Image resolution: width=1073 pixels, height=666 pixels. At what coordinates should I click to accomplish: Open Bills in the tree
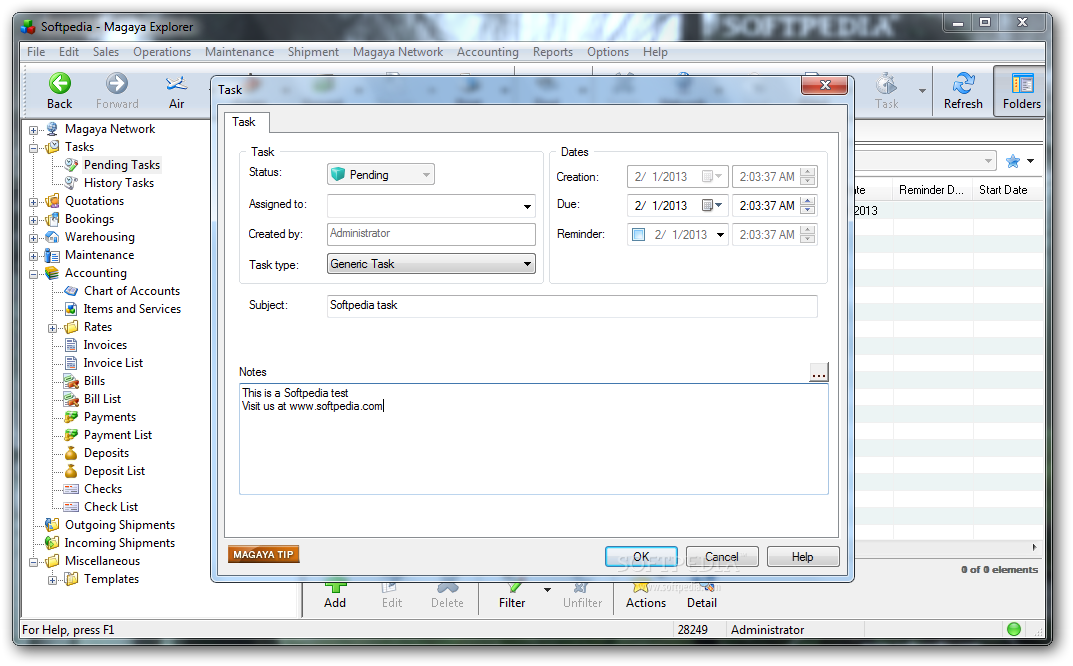[94, 381]
